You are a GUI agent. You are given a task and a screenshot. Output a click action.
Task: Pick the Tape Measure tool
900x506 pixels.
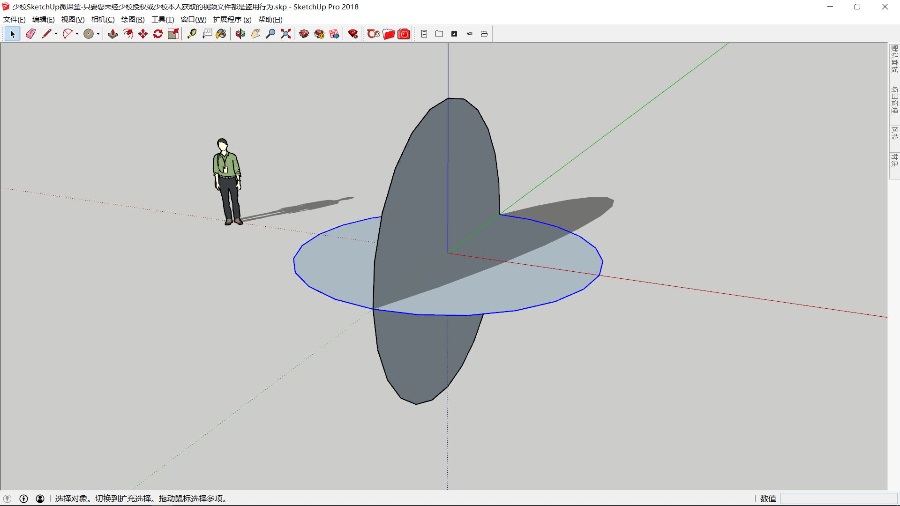(x=192, y=34)
